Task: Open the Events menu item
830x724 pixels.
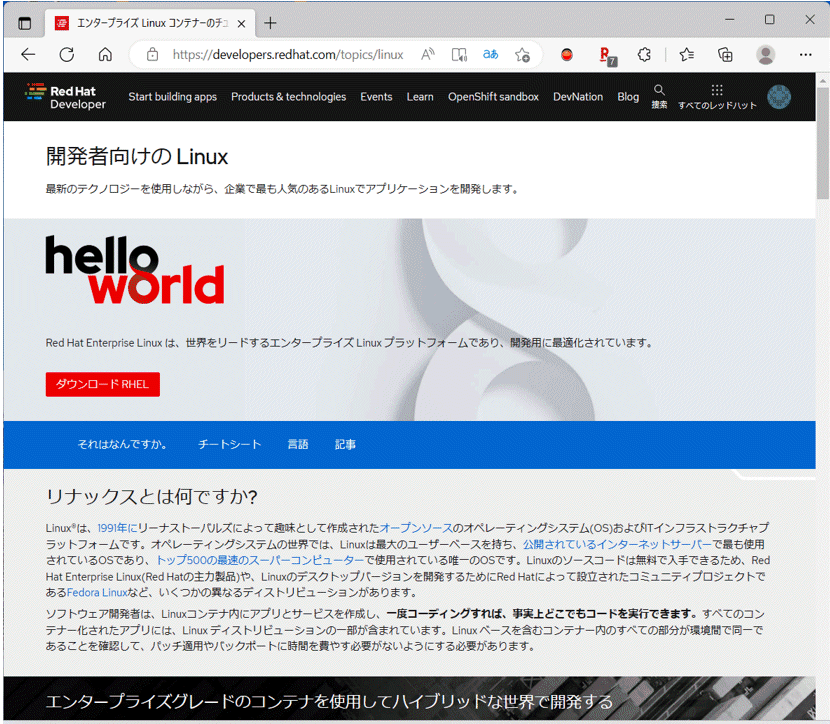Action: tap(376, 97)
